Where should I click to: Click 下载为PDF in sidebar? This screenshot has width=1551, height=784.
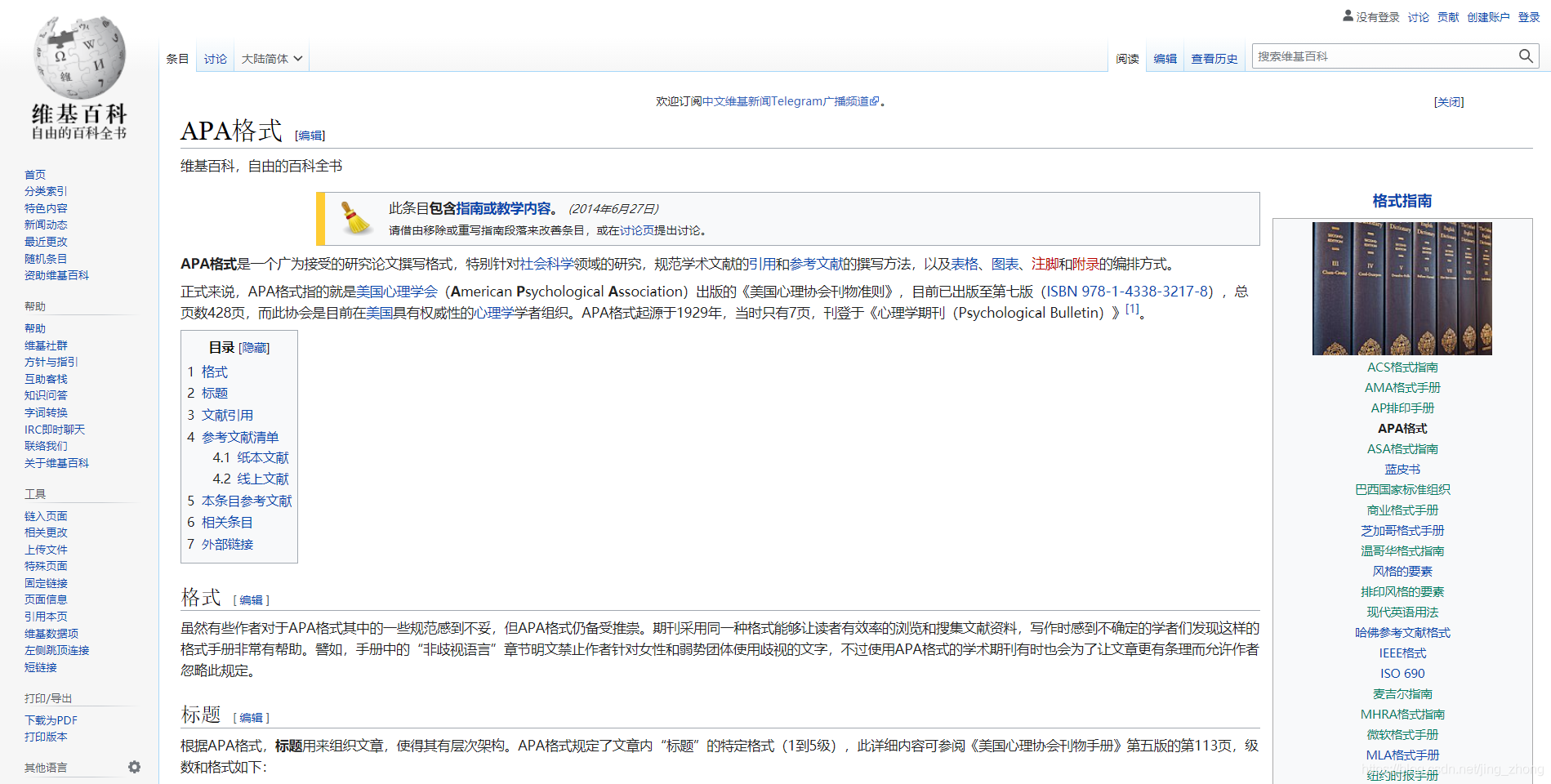coord(51,720)
